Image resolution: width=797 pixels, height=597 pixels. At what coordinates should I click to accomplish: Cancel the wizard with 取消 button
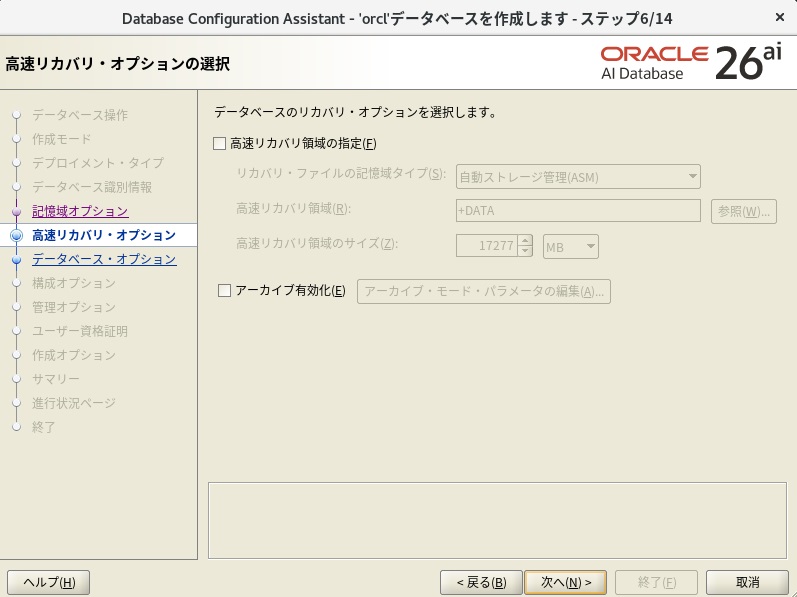click(747, 582)
